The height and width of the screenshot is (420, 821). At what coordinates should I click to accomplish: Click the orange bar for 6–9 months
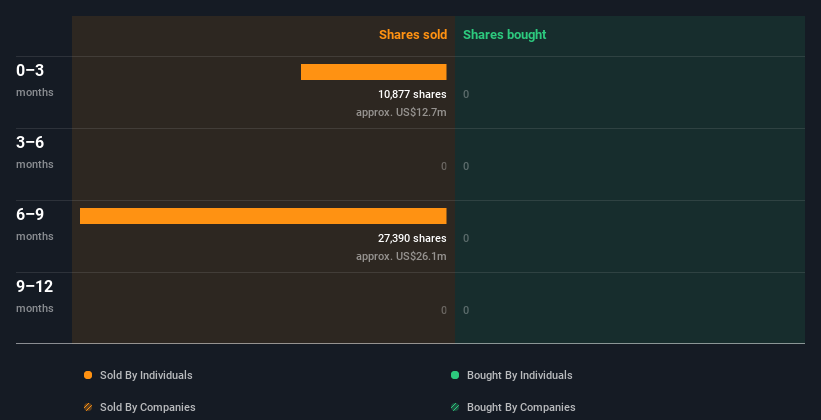click(x=263, y=216)
